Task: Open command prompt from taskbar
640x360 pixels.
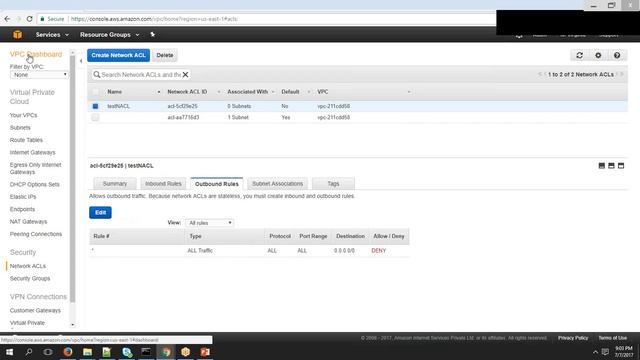Action: 146,352
